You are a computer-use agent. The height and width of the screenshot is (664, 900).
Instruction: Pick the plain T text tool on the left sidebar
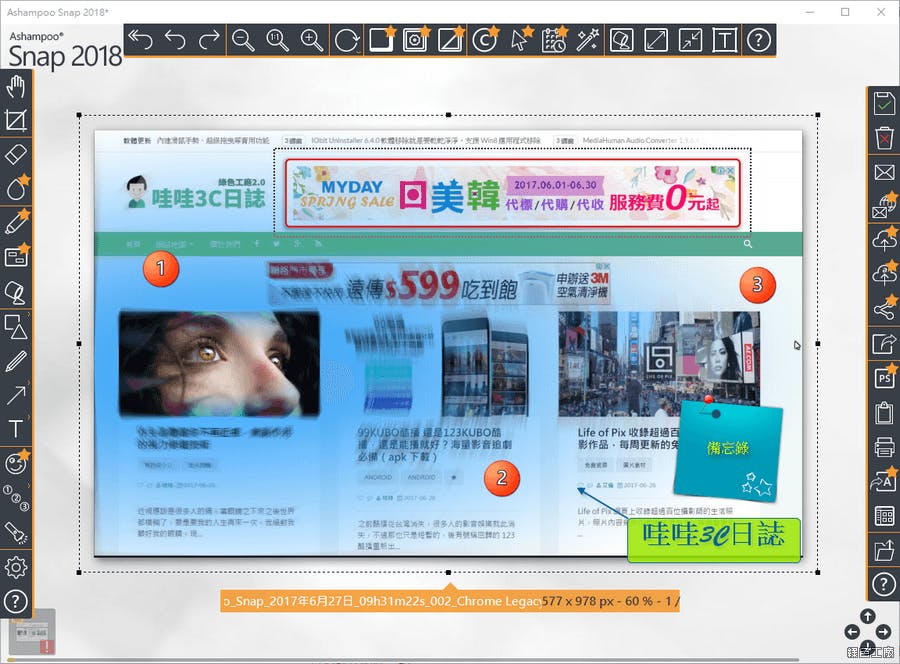(x=15, y=429)
